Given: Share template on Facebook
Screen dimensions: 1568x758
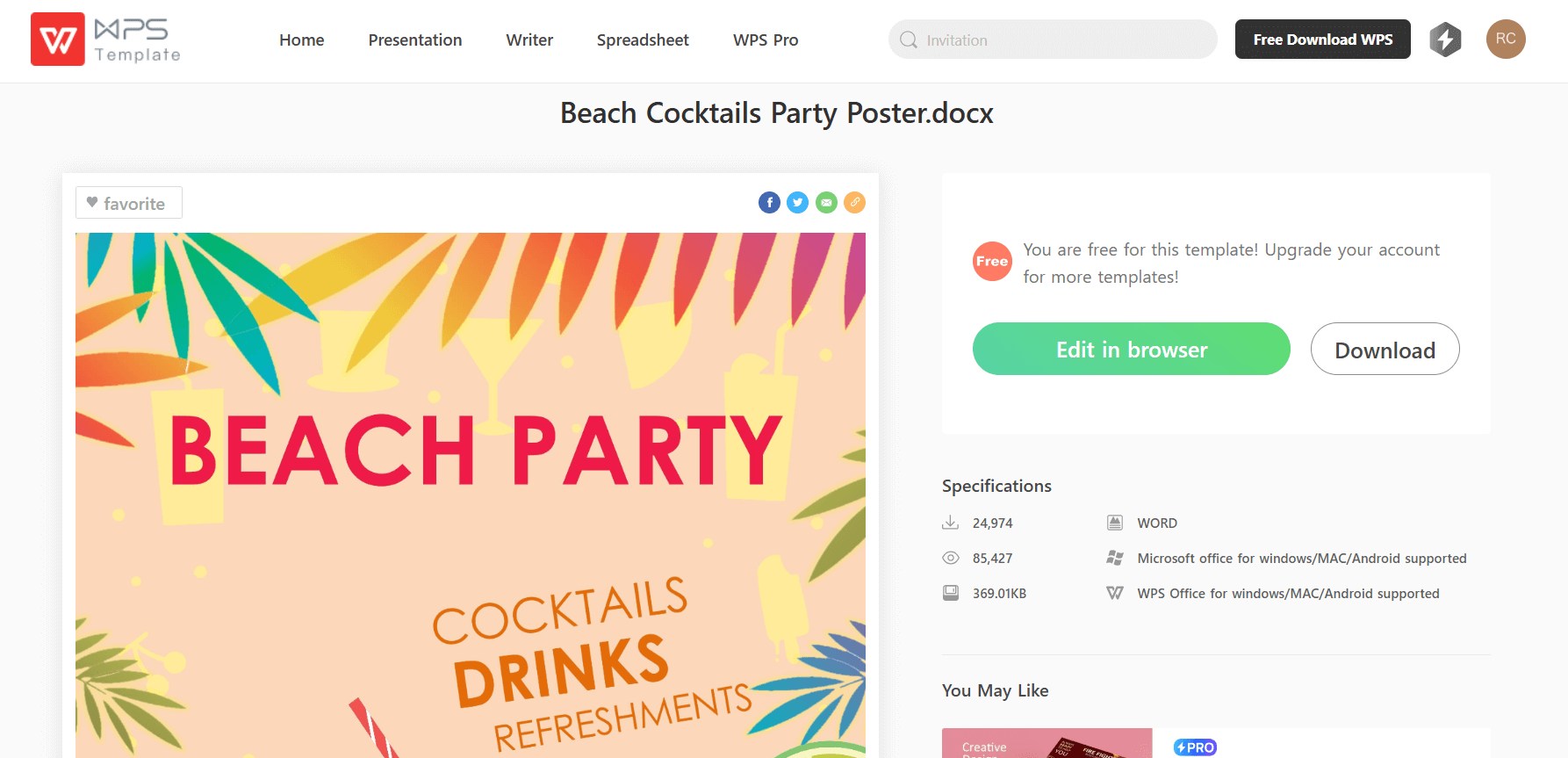Looking at the screenshot, I should [769, 203].
